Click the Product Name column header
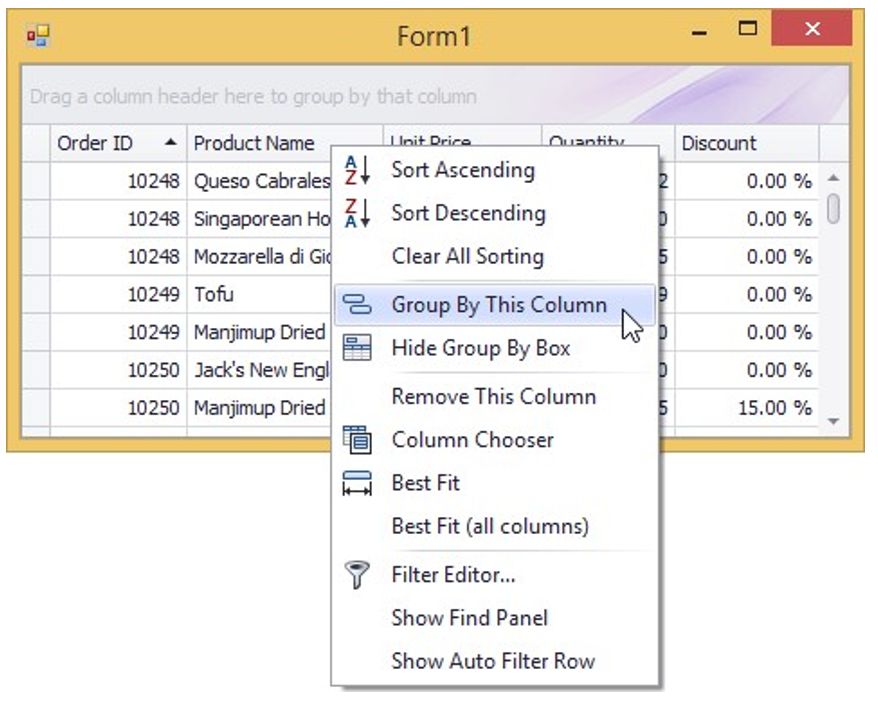This screenshot has height=701, width=878. coord(254,143)
